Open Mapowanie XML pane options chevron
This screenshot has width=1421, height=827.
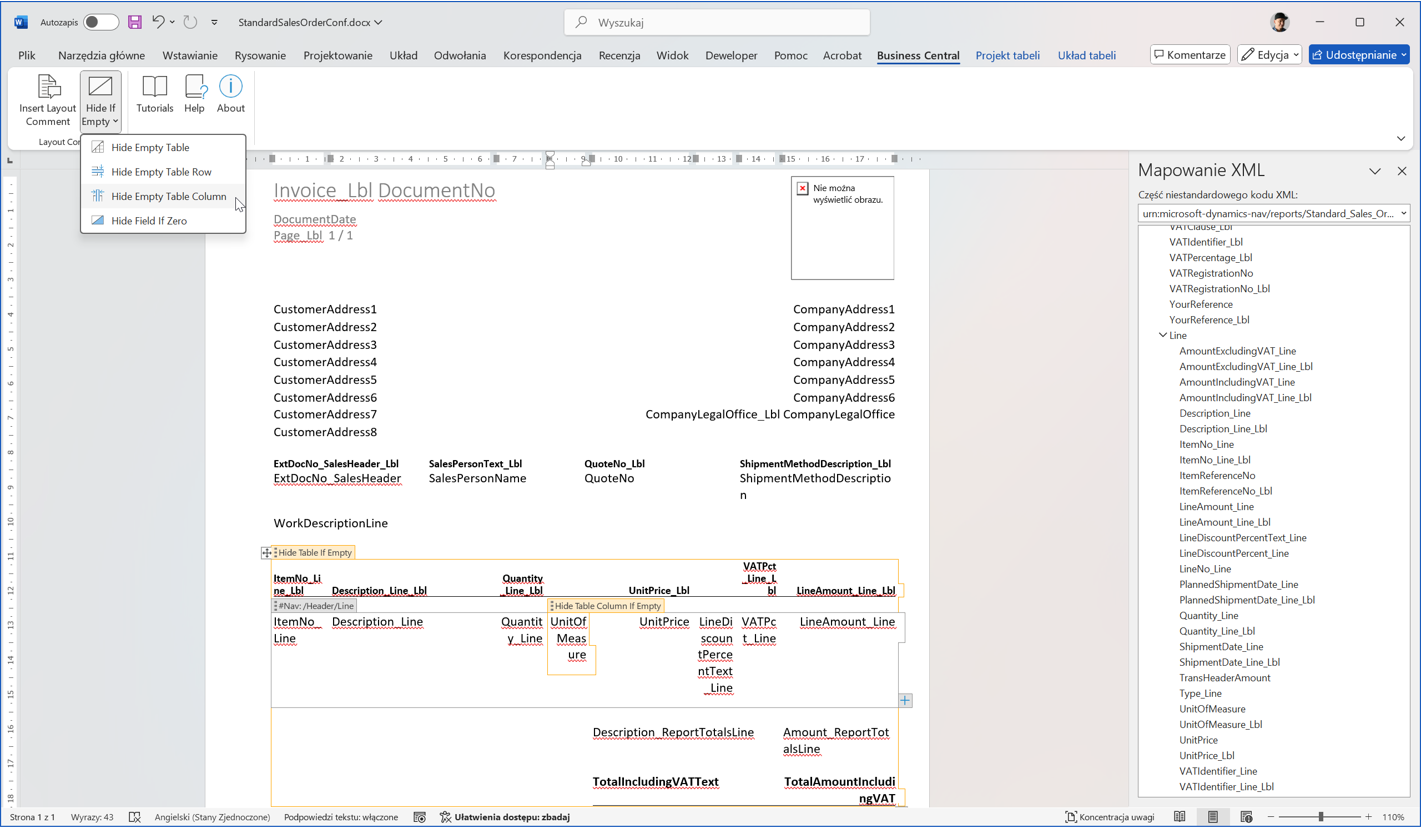pyautogui.click(x=1375, y=171)
